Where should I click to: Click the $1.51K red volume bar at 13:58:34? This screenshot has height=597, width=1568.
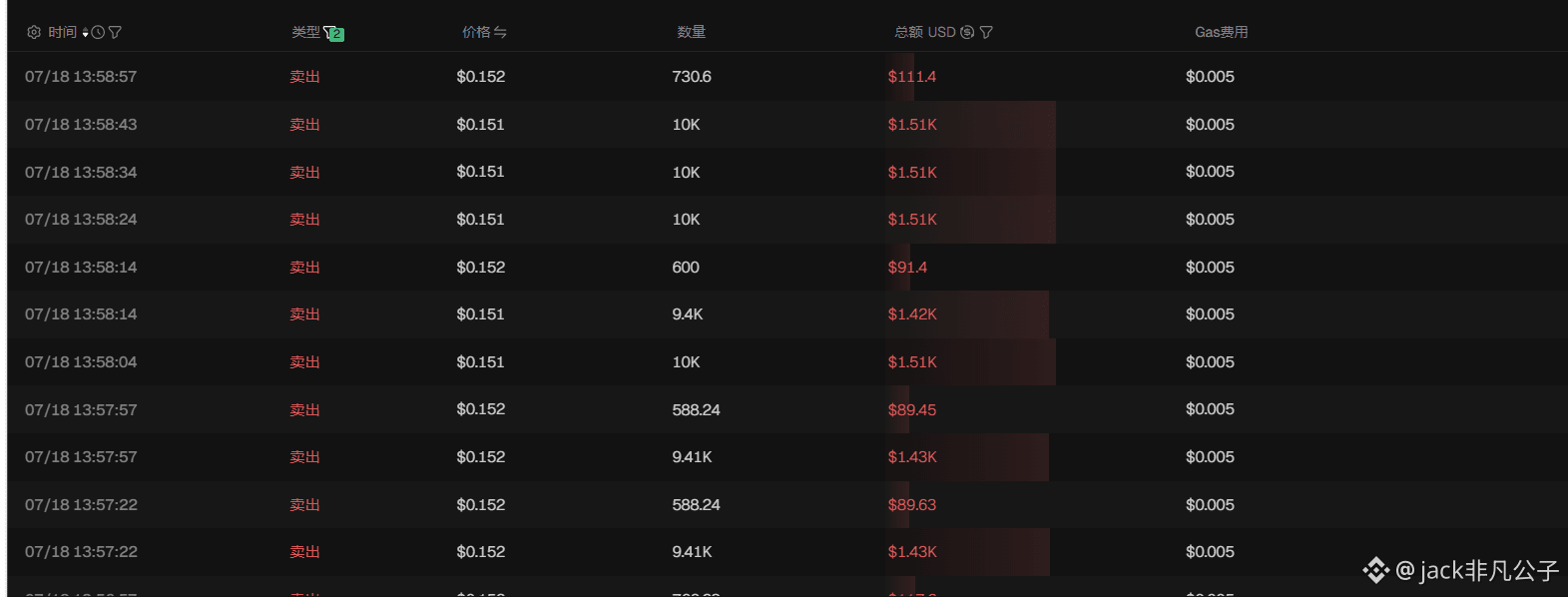click(x=970, y=172)
